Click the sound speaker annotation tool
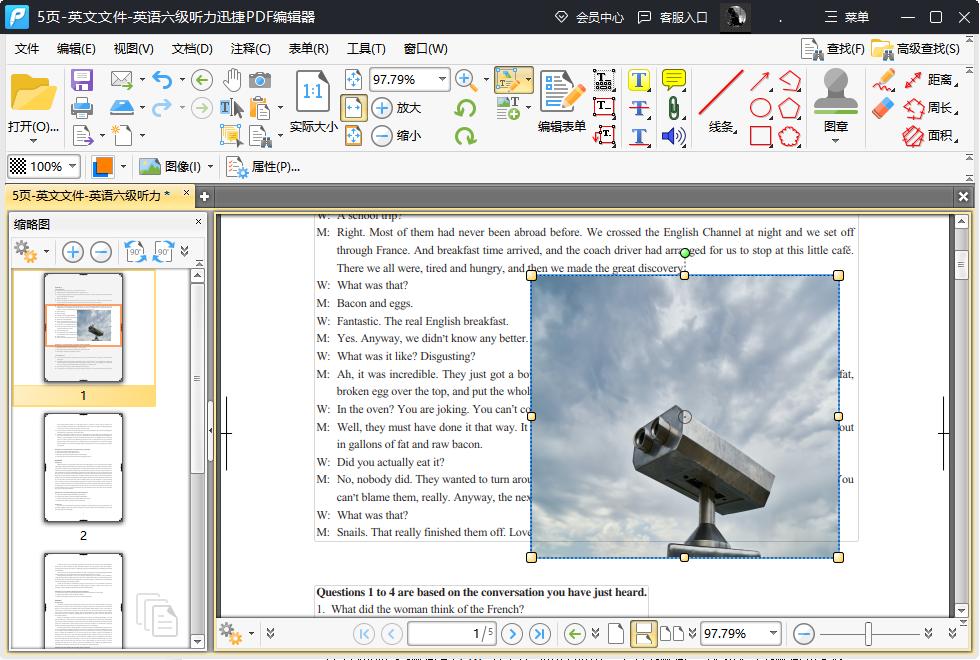Viewport: 980px width, 660px height. 674,136
